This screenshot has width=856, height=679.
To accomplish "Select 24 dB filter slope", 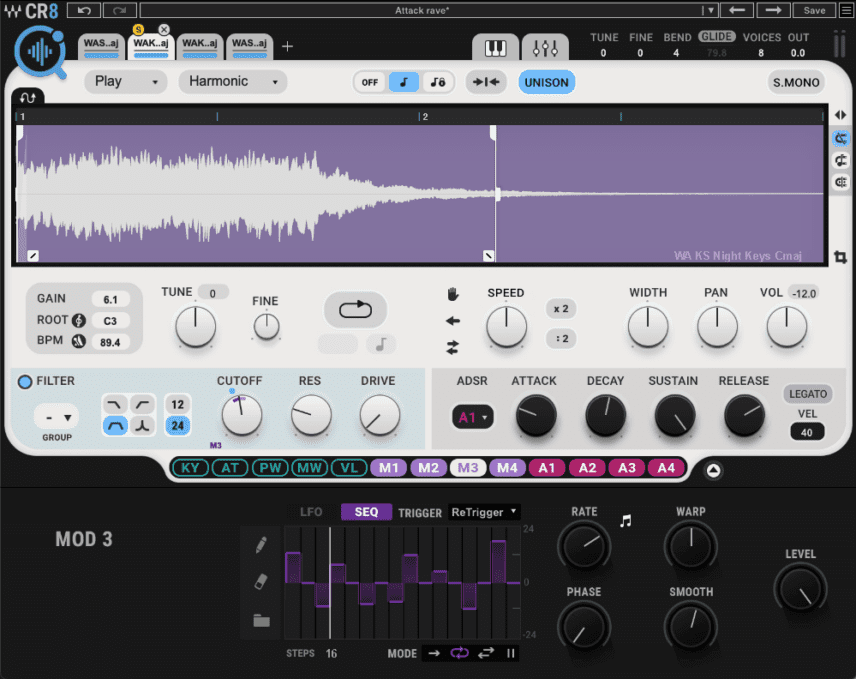I will tap(177, 425).
